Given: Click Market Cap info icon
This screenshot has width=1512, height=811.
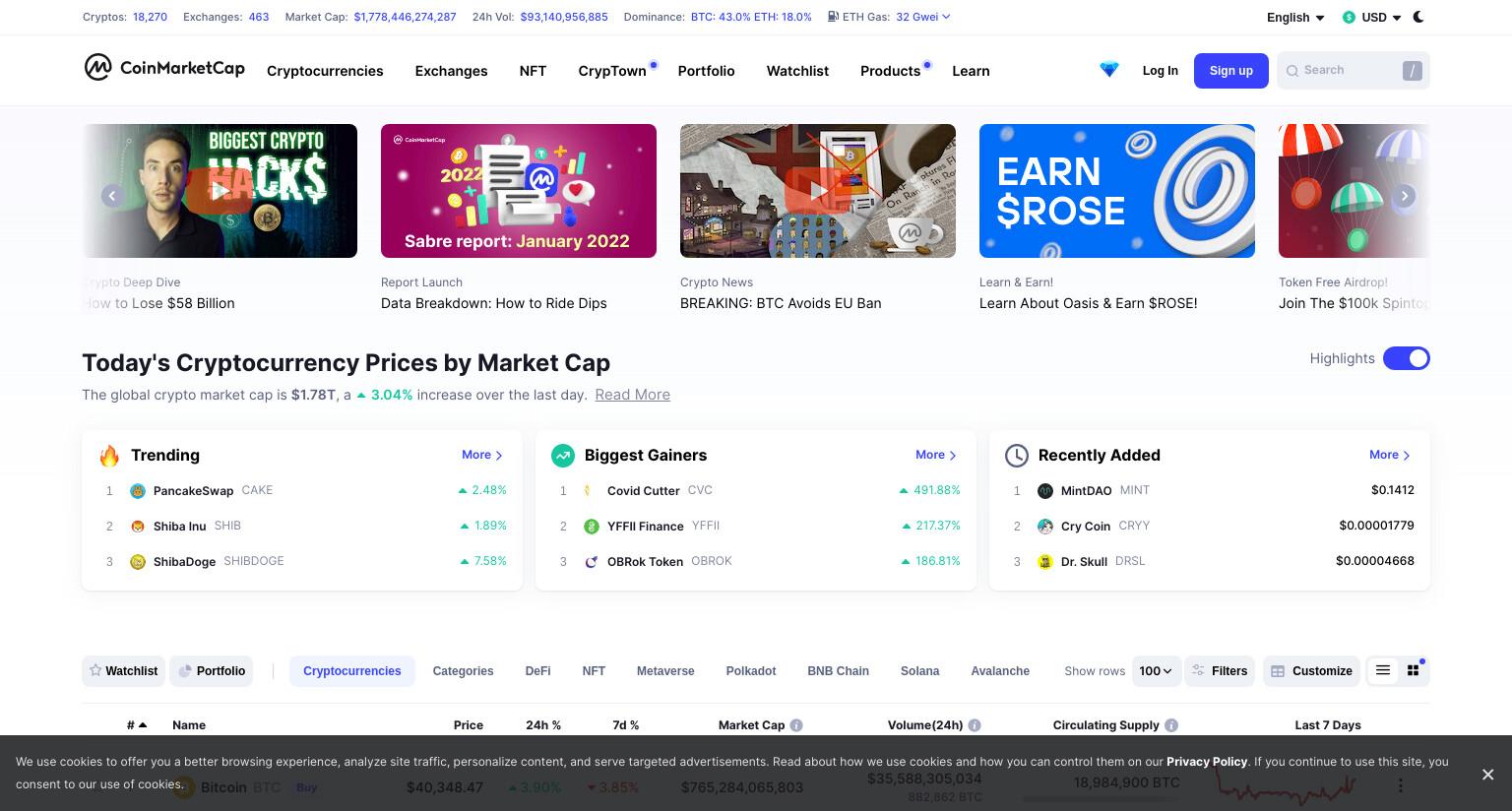Looking at the screenshot, I should tap(796, 725).
